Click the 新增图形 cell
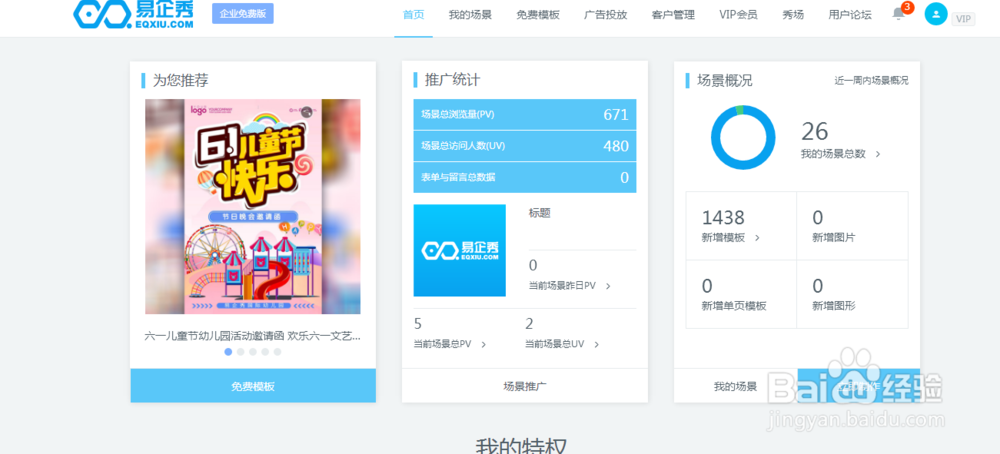The image size is (1000, 454). click(853, 294)
